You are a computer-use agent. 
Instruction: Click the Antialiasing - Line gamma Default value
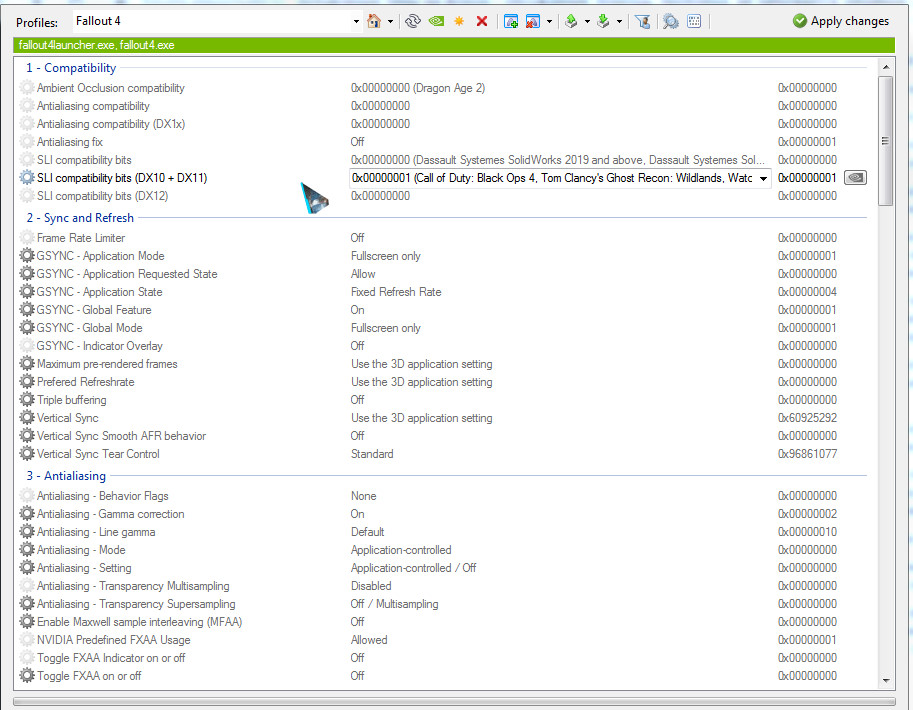tap(367, 532)
